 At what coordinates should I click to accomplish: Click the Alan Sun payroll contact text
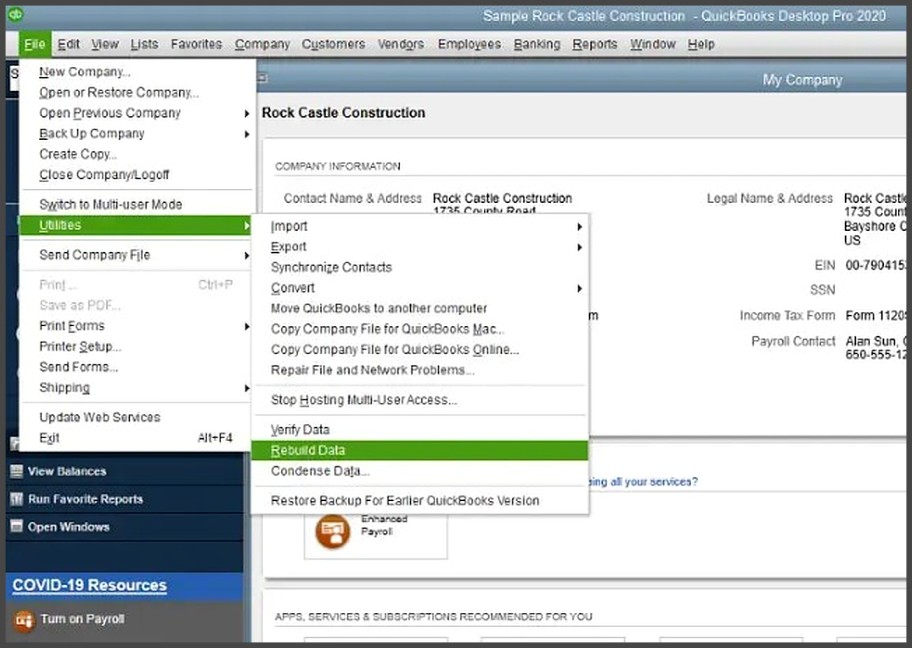875,341
